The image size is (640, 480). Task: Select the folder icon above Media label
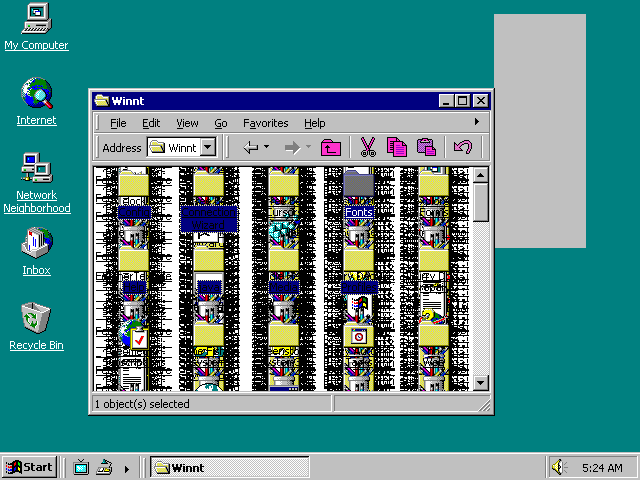[284, 258]
